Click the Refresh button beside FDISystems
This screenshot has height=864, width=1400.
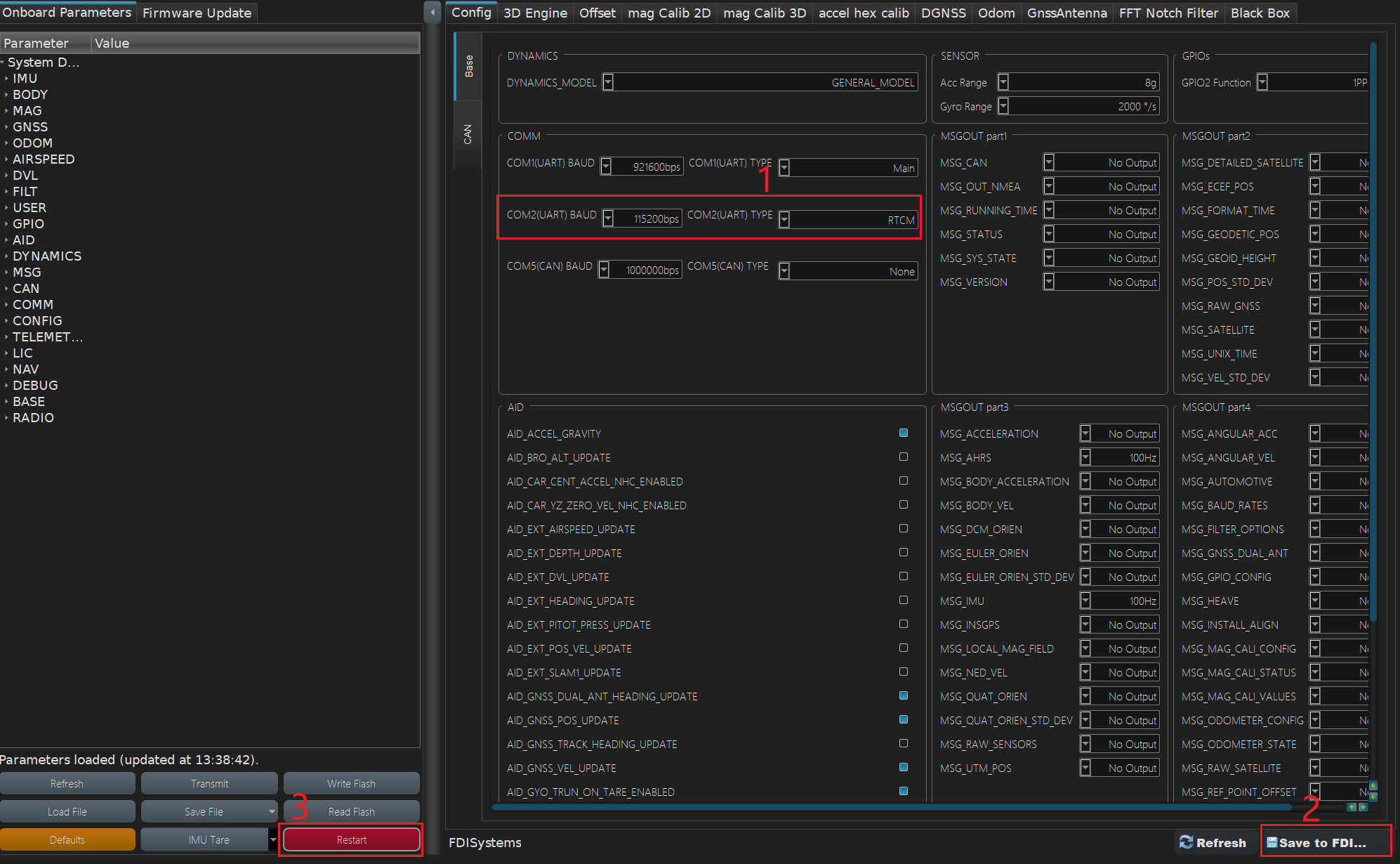1213,842
